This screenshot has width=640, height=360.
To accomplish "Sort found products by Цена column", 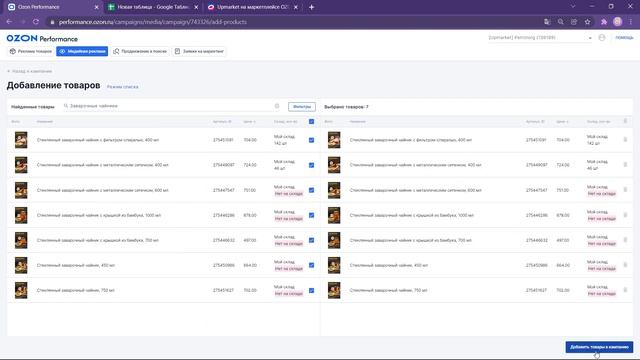I will (249, 122).
